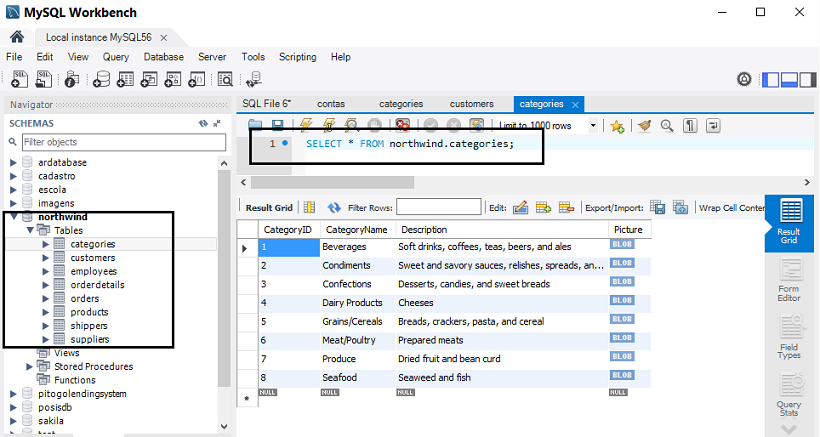Expand the posisdb schema
The width and height of the screenshot is (820, 437).
coord(14,407)
